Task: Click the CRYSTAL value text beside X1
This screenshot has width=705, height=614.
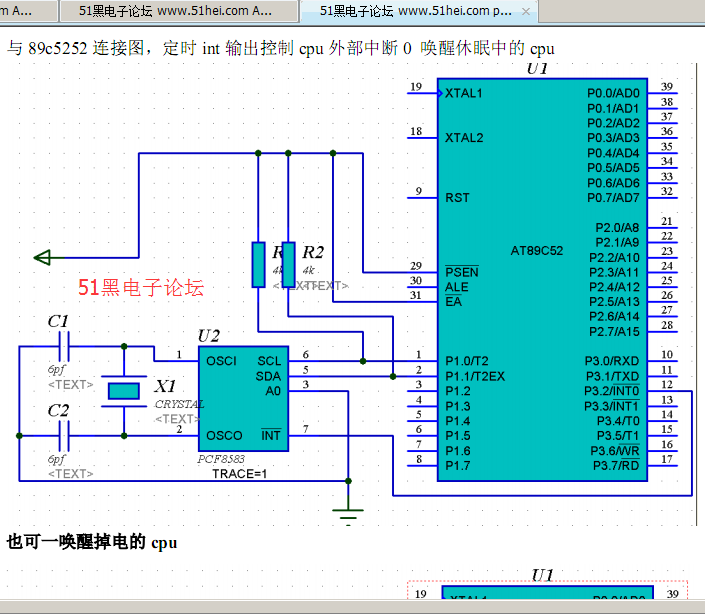Action: pyautogui.click(x=179, y=404)
